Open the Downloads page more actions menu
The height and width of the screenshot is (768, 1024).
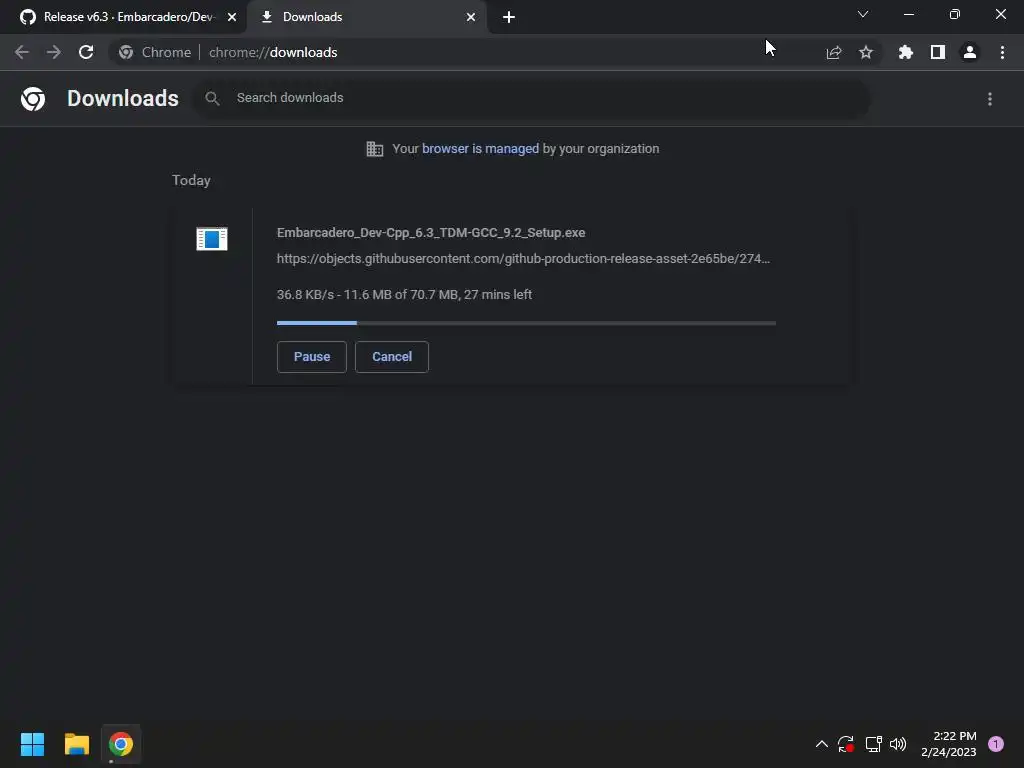pyautogui.click(x=989, y=99)
